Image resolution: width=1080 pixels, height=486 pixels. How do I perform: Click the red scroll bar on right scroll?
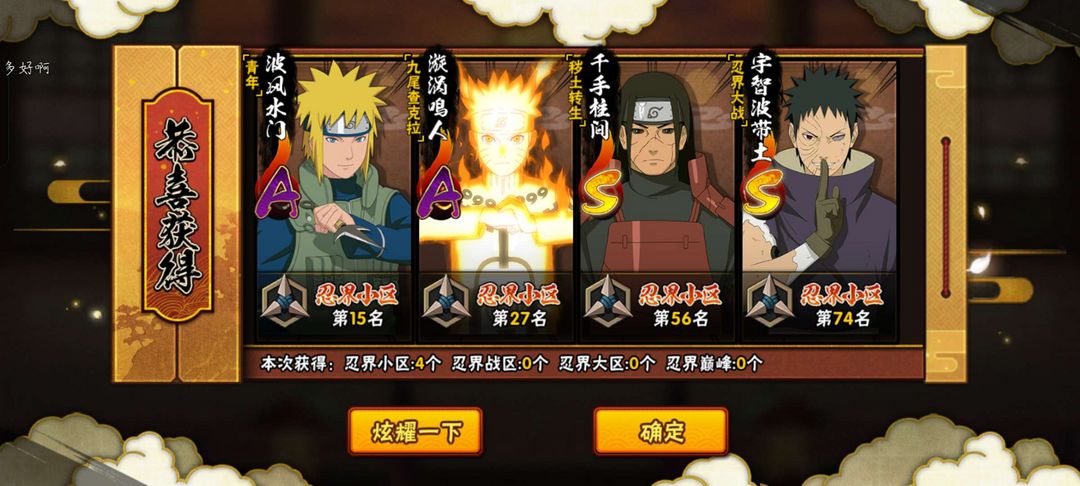[946, 218]
